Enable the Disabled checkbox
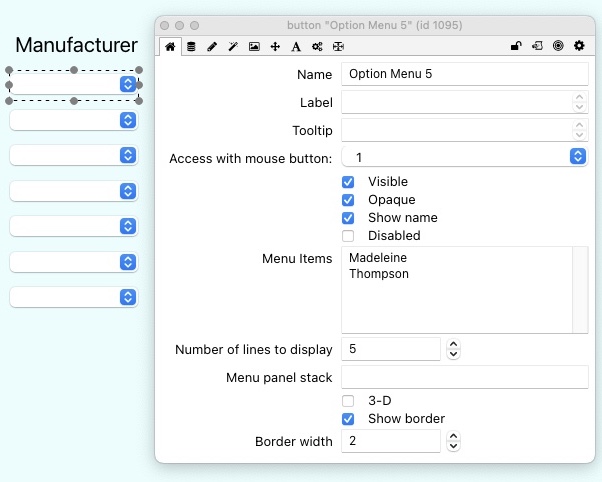This screenshot has height=482, width=602. click(x=348, y=236)
